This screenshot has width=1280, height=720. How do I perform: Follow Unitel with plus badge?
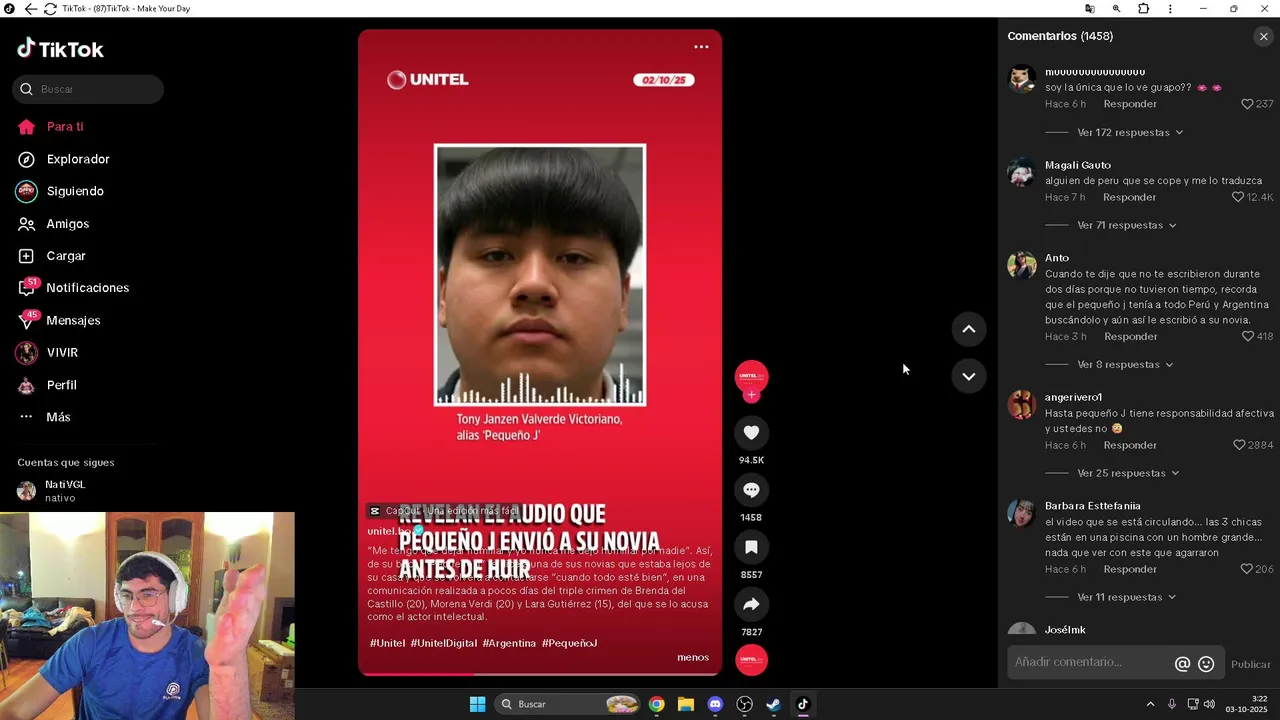(751, 395)
